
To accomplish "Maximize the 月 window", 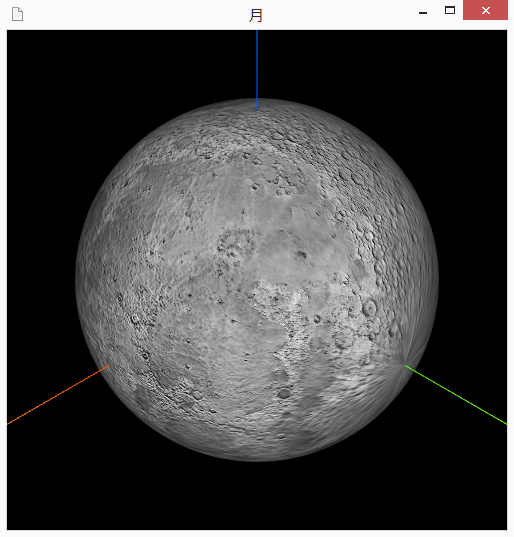I will [x=450, y=11].
